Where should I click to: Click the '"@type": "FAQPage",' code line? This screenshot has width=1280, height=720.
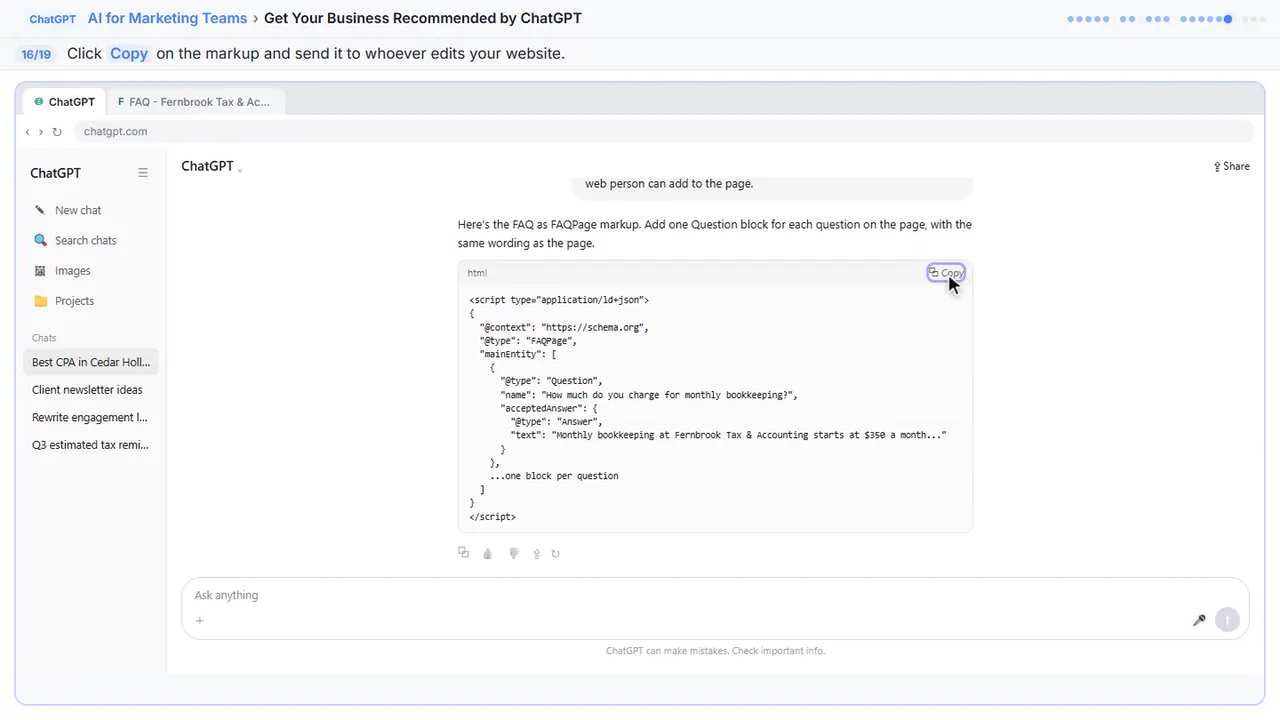(528, 341)
